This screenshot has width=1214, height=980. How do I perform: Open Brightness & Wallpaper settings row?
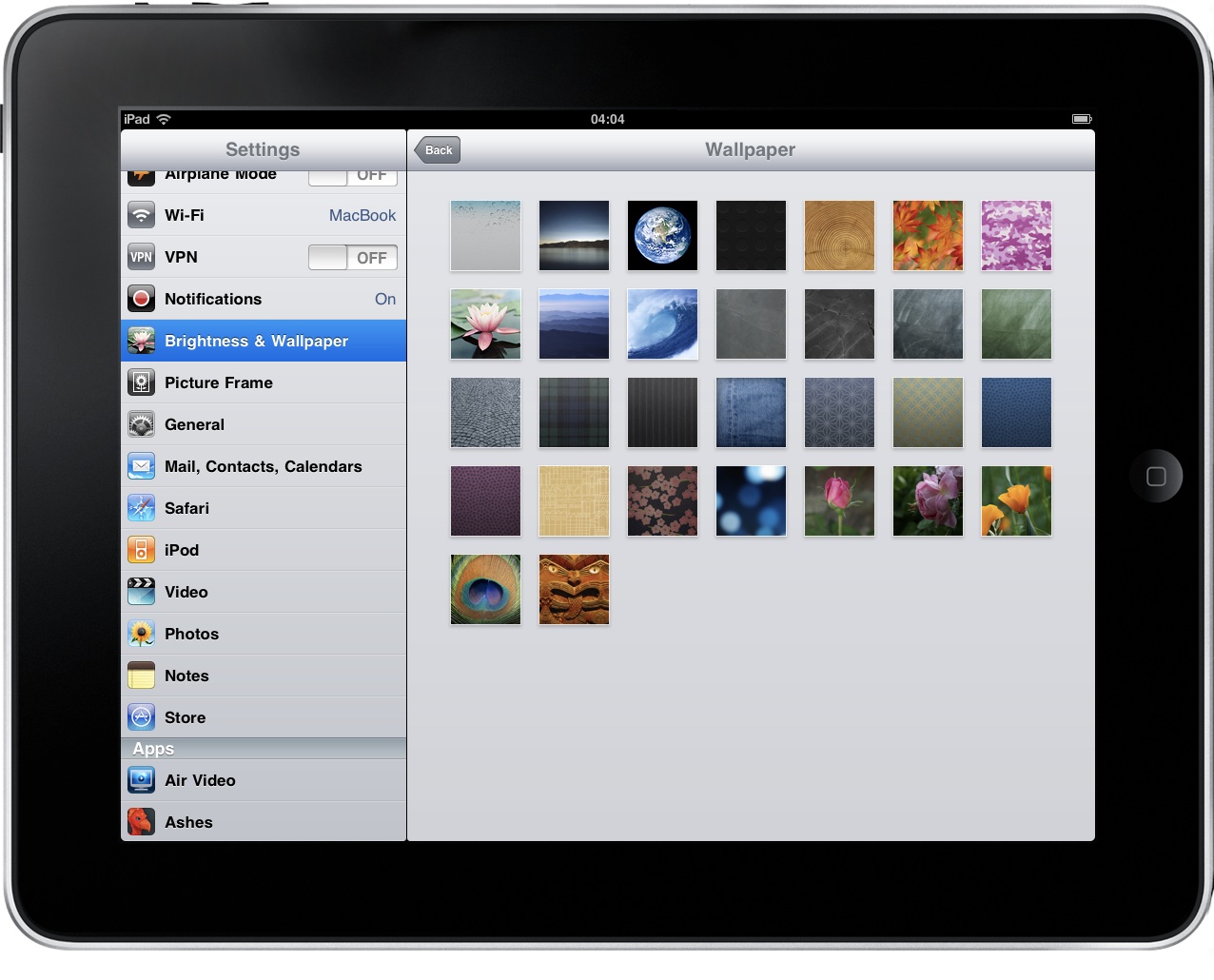pos(264,341)
